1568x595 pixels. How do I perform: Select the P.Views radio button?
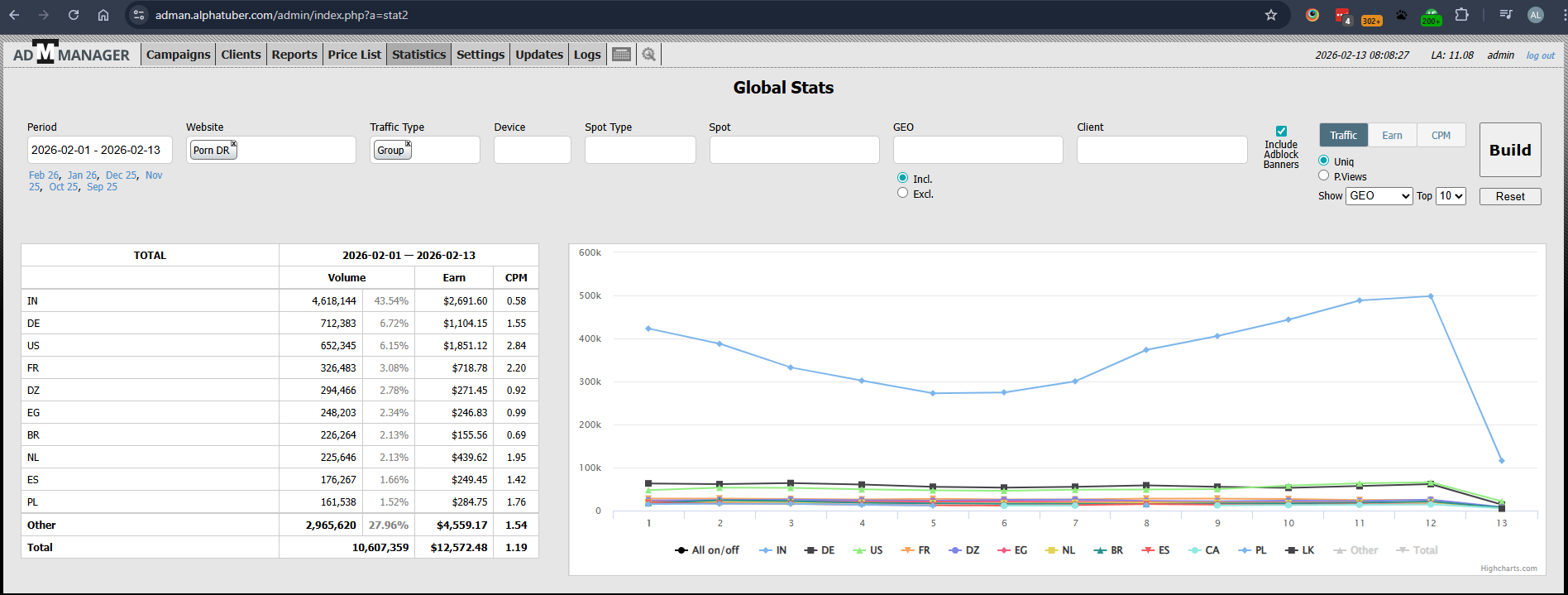[x=1323, y=175]
